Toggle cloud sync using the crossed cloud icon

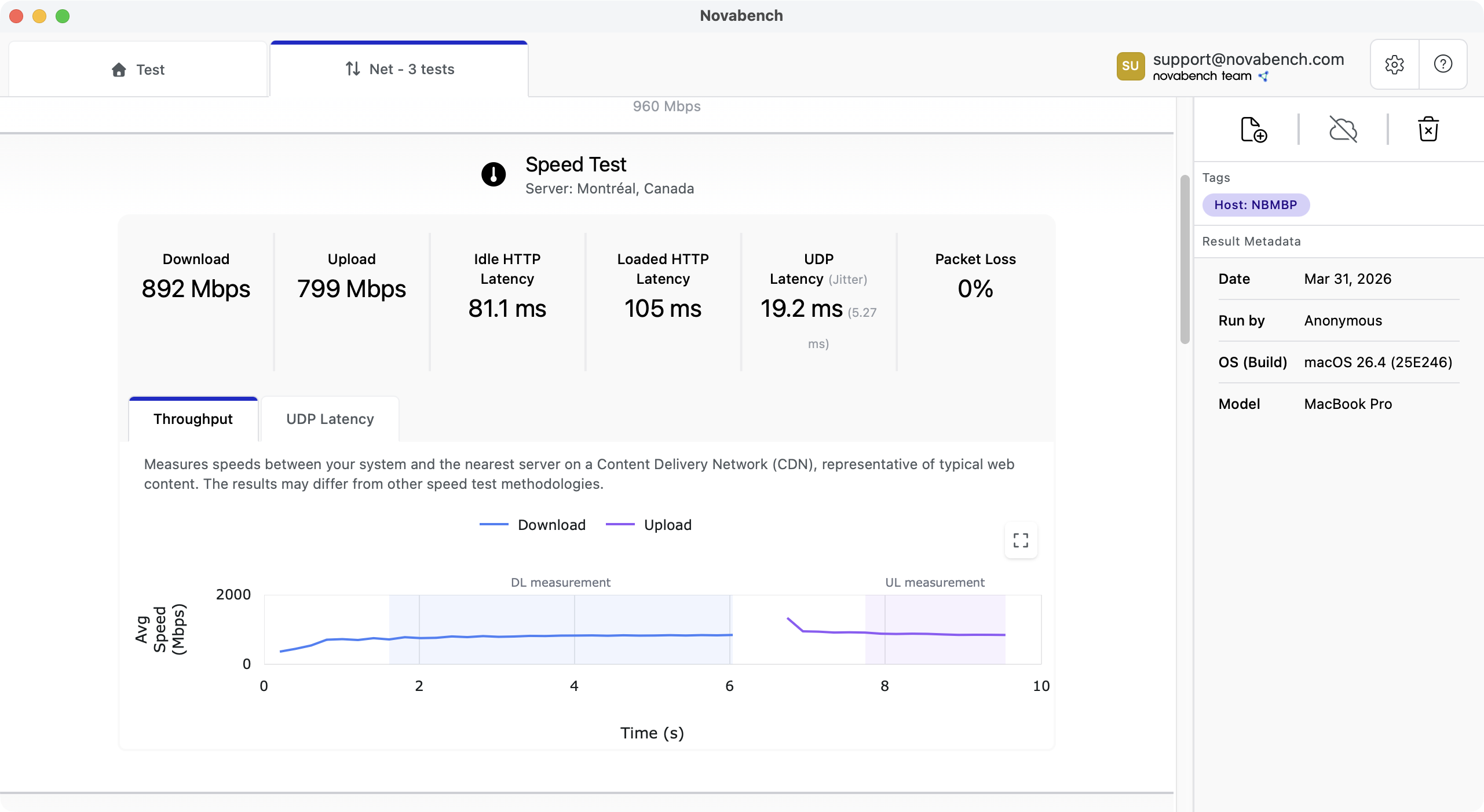coord(1343,129)
